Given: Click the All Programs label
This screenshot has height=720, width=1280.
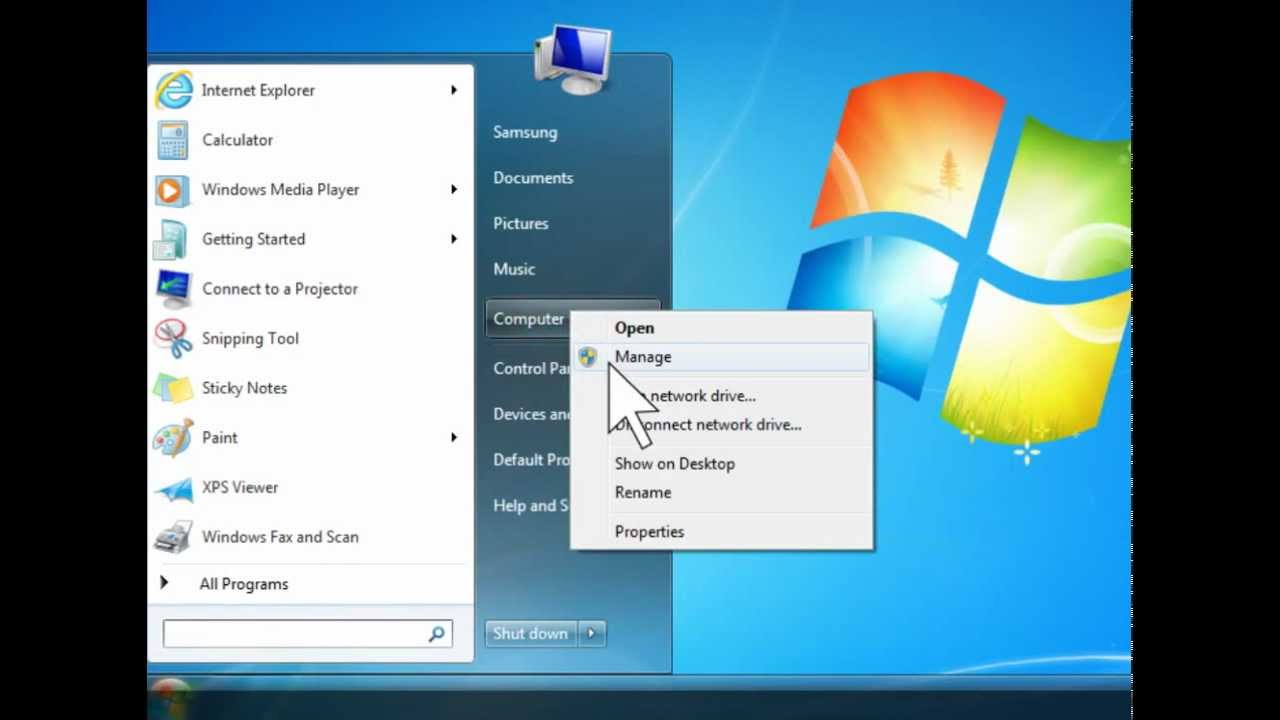Looking at the screenshot, I should pos(244,584).
